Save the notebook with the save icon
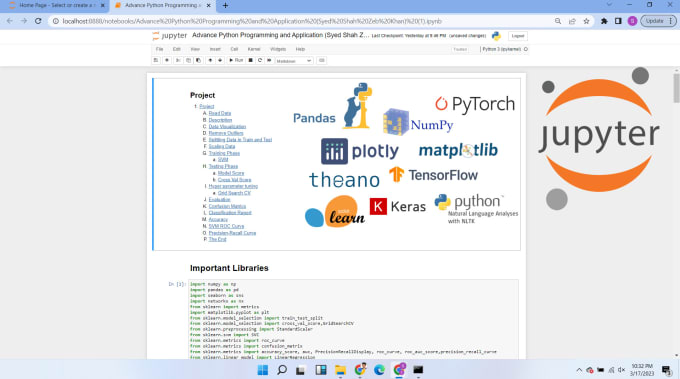Image resolution: width=680 pixels, height=379 pixels. tap(156, 61)
